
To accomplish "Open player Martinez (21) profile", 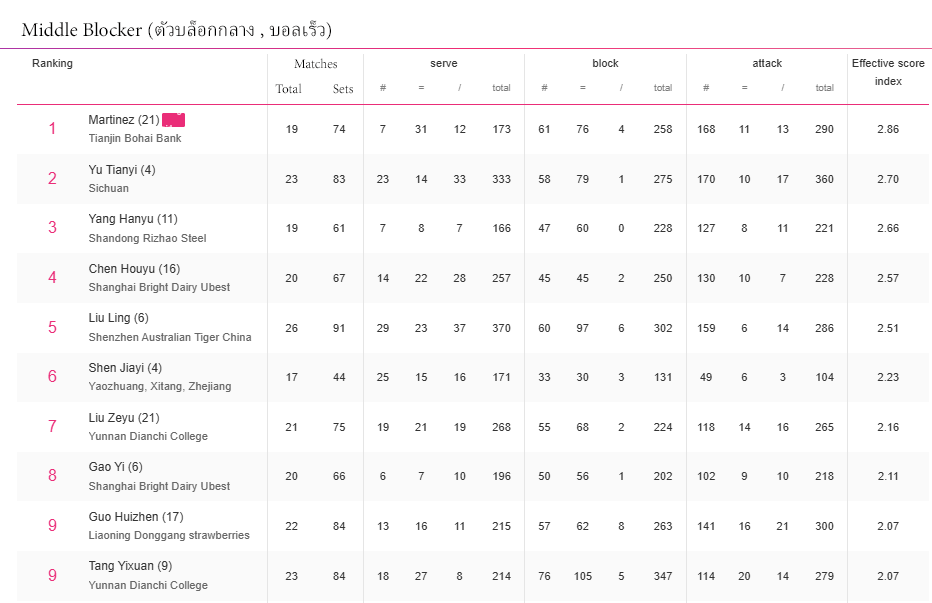I will tap(123, 120).
